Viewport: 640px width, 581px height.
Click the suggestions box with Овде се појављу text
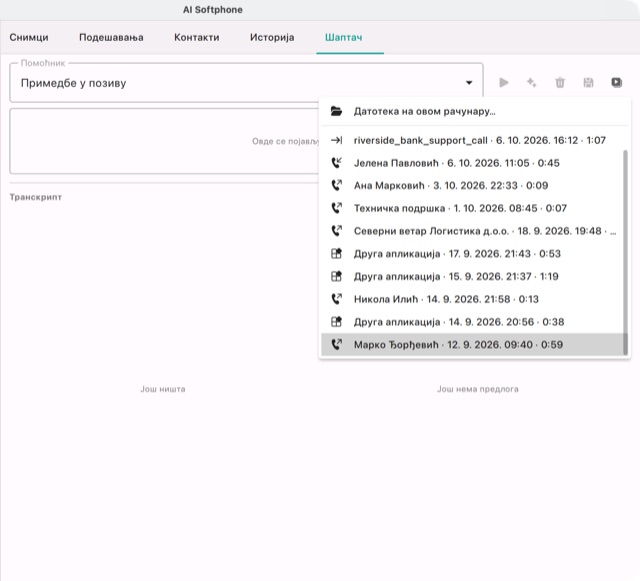pyautogui.click(x=164, y=141)
